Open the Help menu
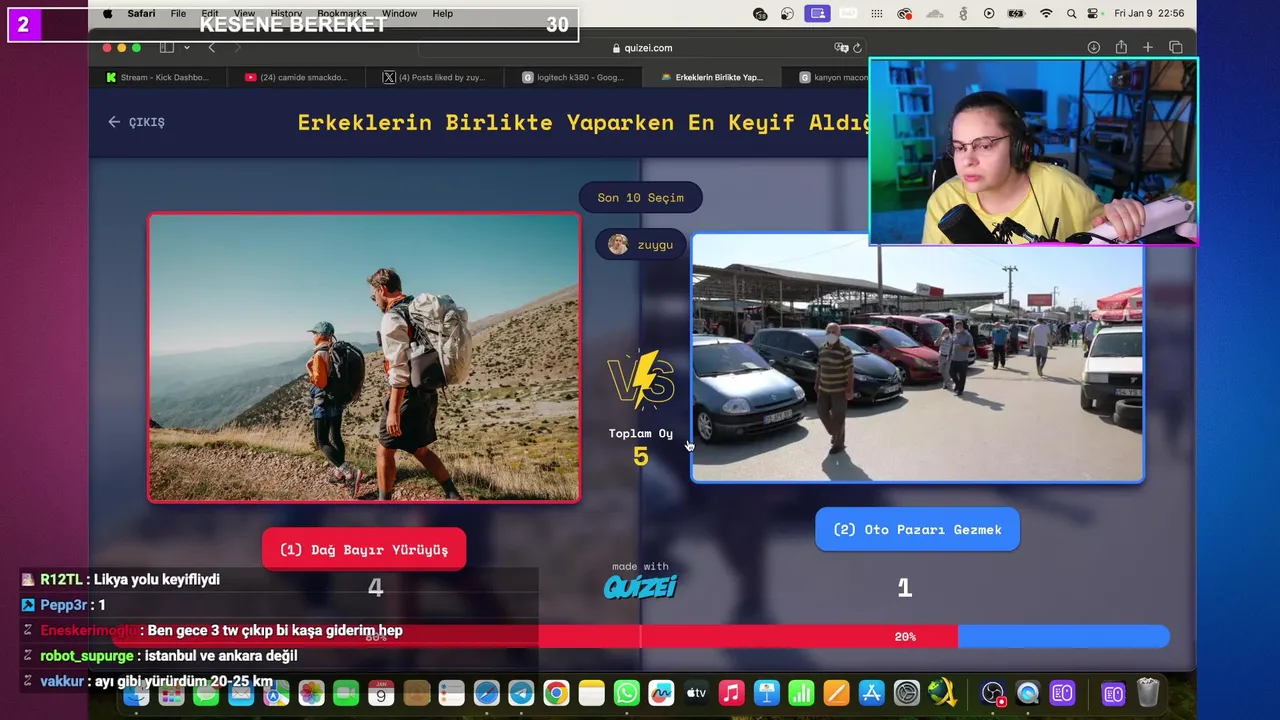1280x720 pixels. pyautogui.click(x=442, y=14)
